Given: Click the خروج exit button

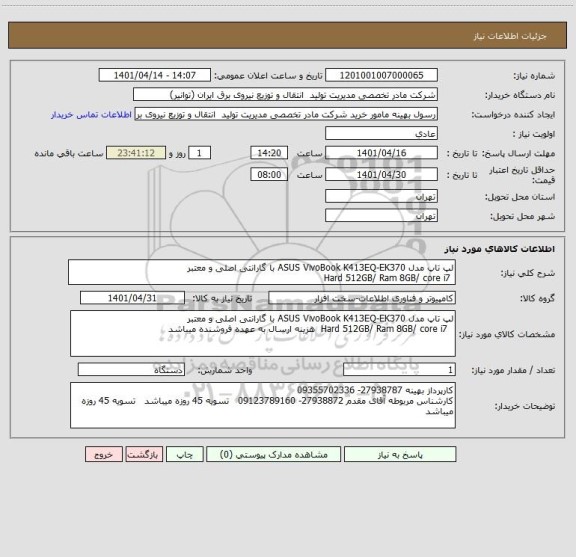Looking at the screenshot, I should pos(104,454).
